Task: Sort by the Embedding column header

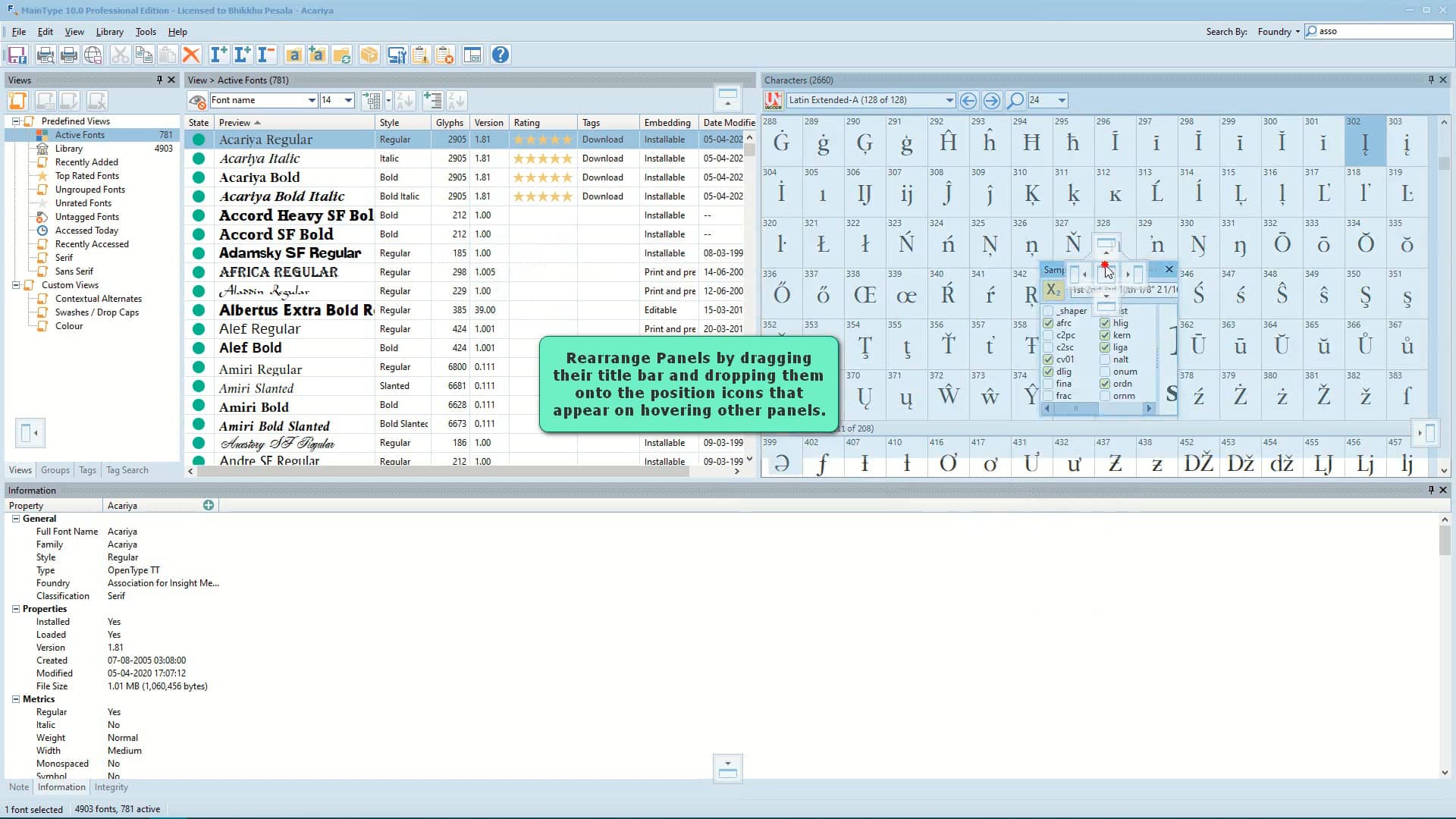Action: 667,123
